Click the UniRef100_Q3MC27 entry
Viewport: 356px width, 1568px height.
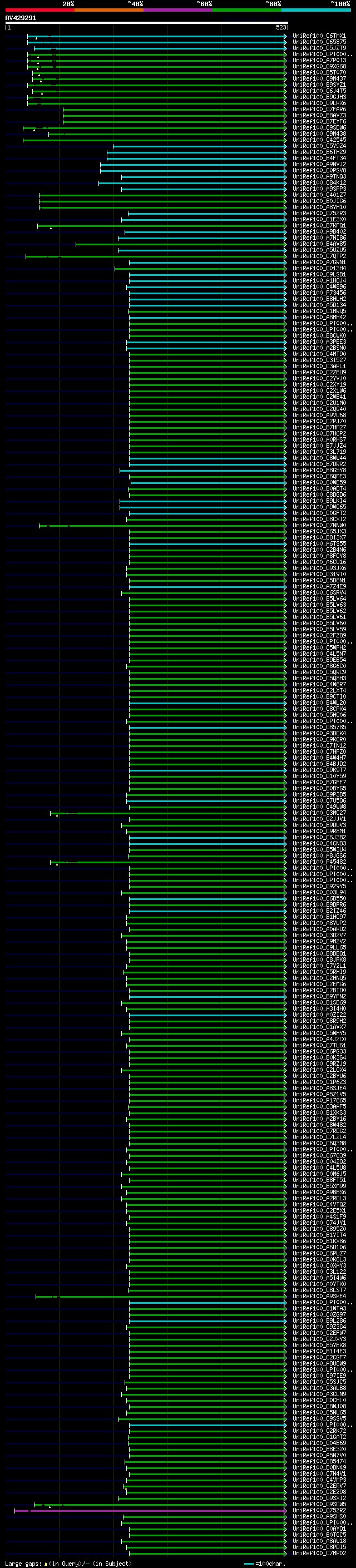(319, 813)
